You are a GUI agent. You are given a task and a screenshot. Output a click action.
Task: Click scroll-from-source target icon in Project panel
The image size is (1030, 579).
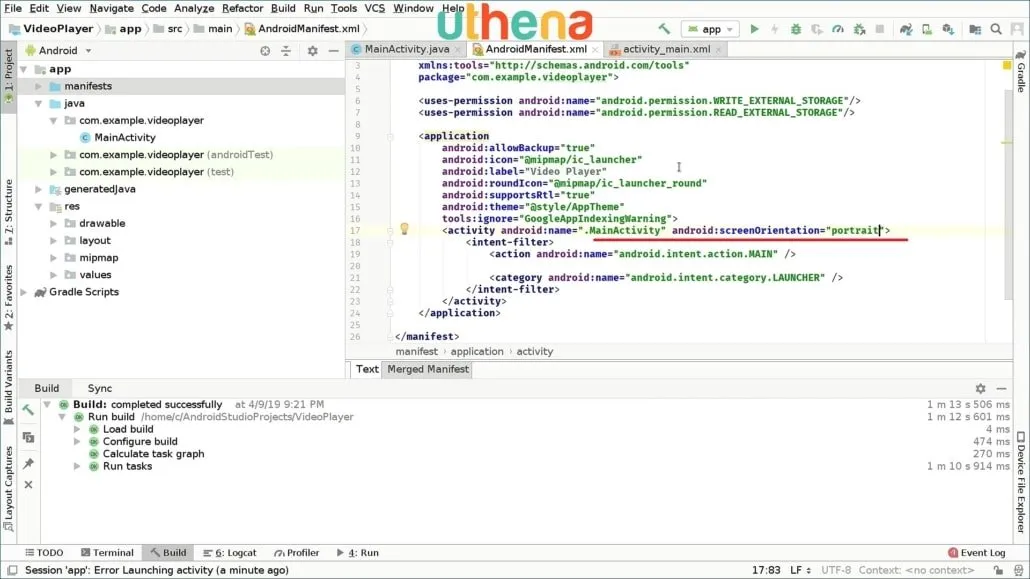pyautogui.click(x=265, y=51)
